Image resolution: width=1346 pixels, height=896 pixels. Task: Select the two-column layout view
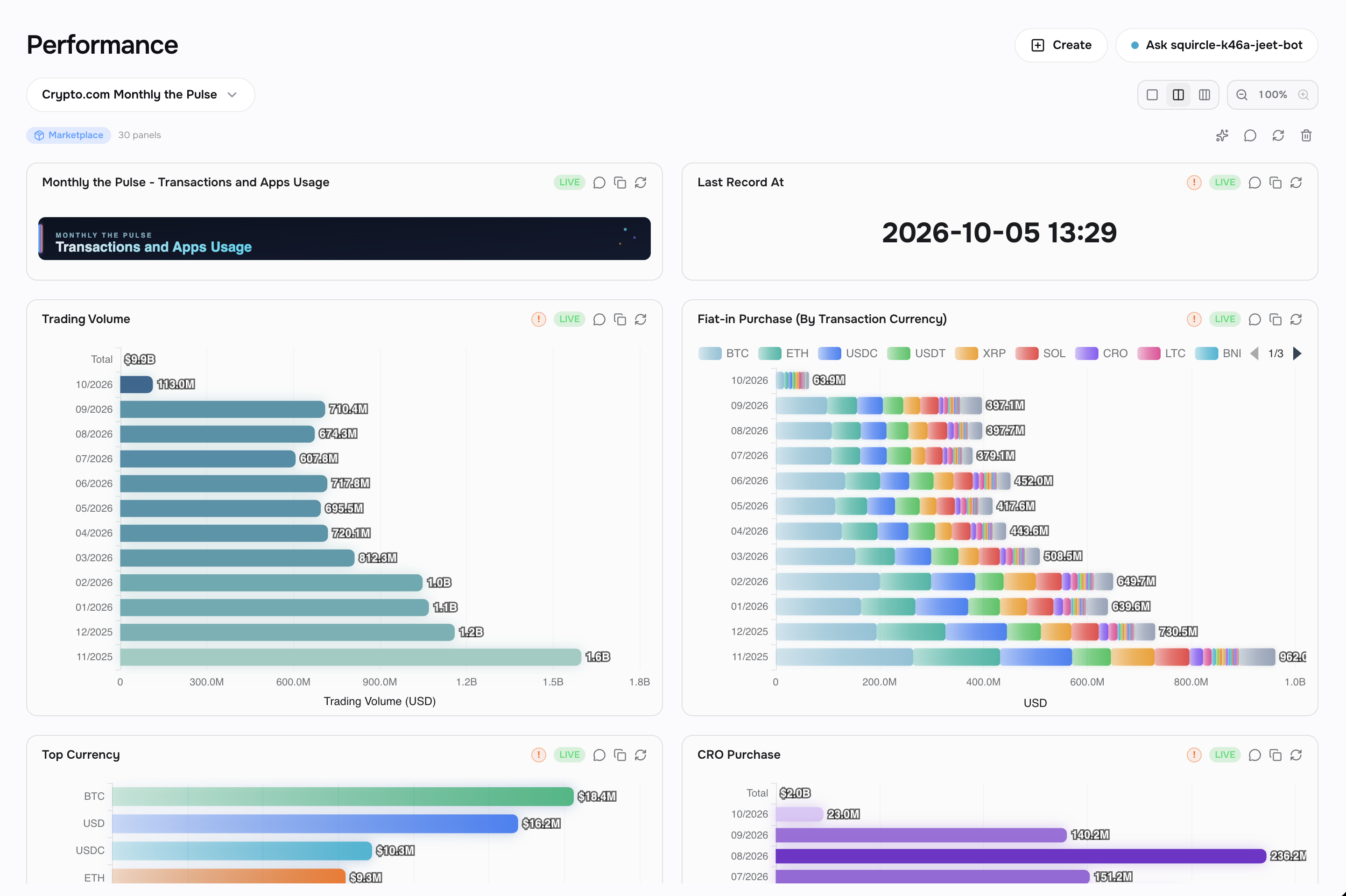tap(1178, 95)
